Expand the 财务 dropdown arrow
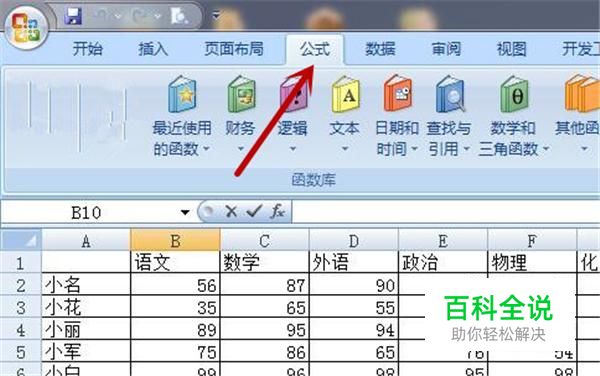The image size is (600, 376). tap(241, 148)
